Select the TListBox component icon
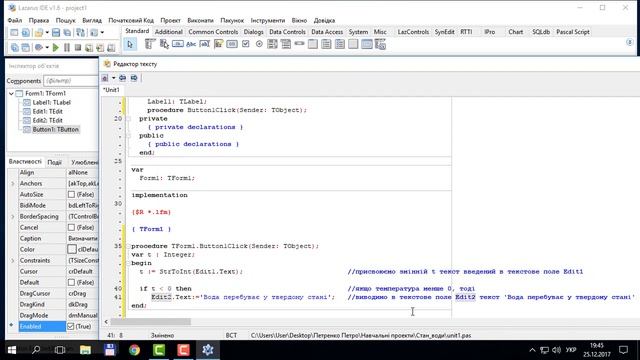The width and height of the screenshot is (640, 360). click(272, 44)
